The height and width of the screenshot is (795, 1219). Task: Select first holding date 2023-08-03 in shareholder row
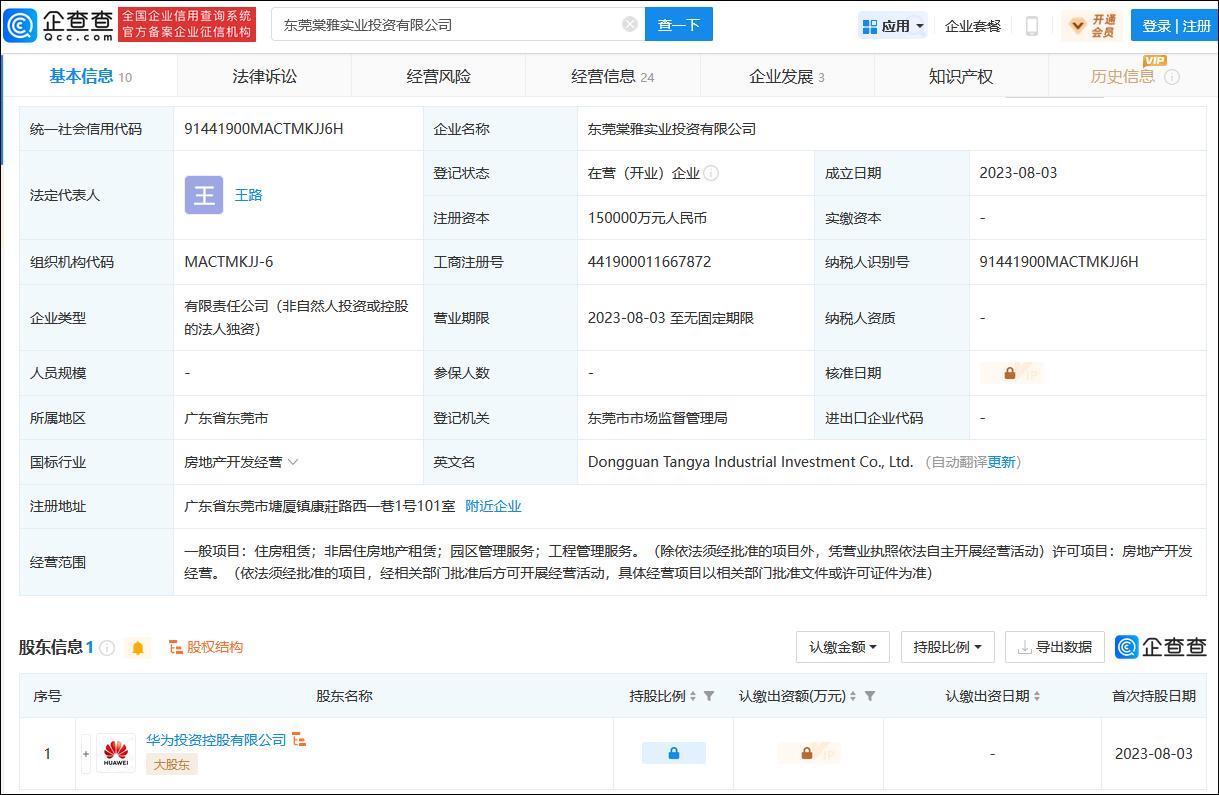point(1153,754)
